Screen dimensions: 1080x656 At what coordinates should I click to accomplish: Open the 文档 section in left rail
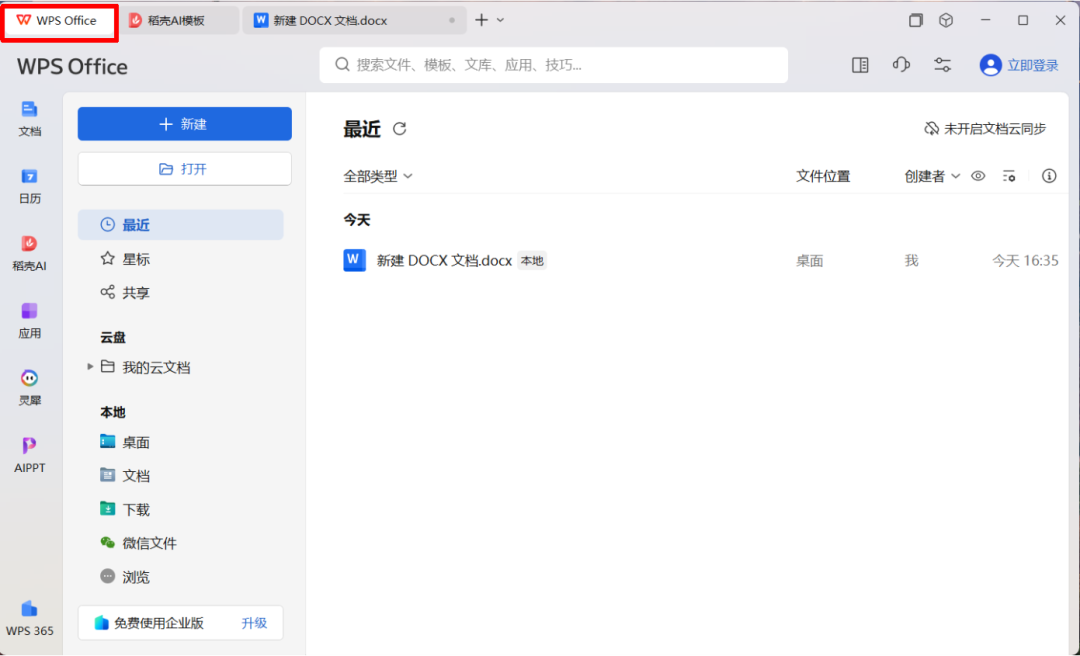pos(30,119)
